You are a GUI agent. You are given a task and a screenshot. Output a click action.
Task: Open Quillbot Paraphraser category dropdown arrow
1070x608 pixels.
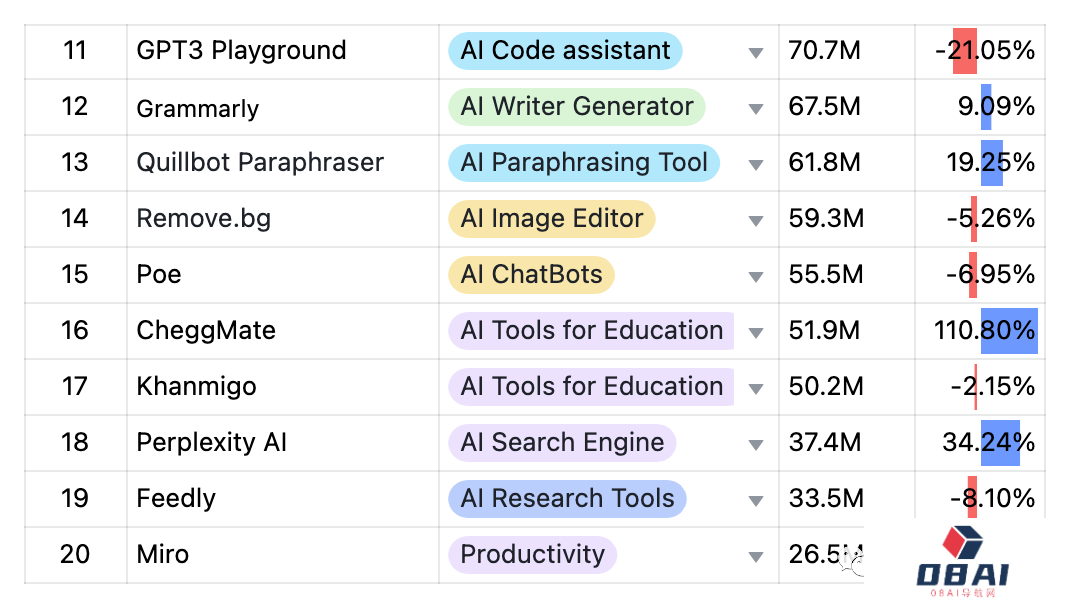click(x=756, y=165)
